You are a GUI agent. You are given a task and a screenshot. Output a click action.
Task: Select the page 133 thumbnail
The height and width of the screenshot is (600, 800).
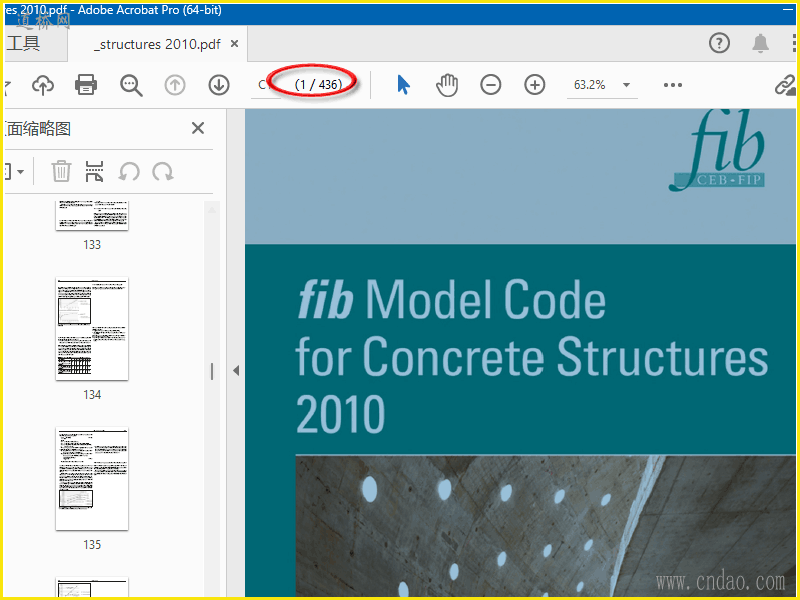92,215
